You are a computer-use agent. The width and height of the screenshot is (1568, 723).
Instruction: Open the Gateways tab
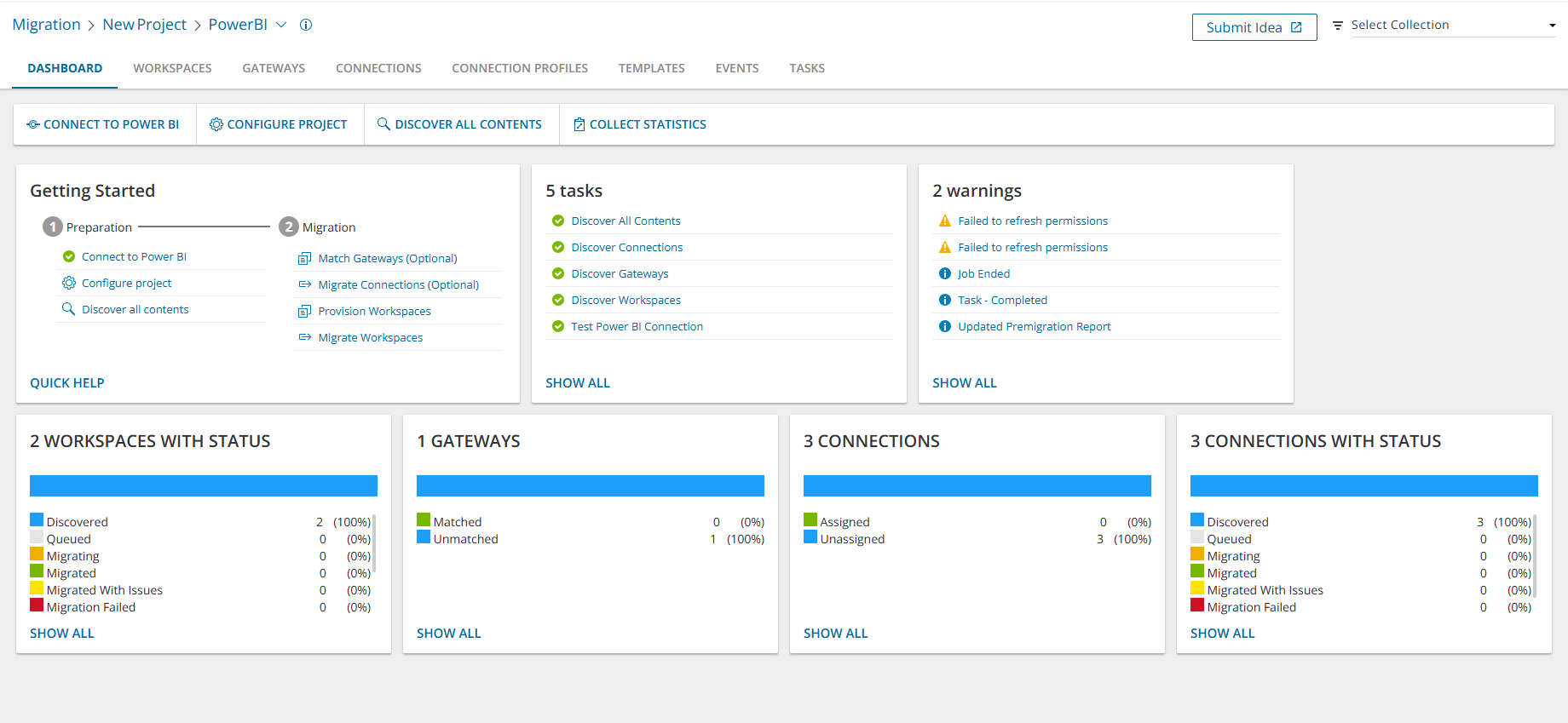click(x=274, y=68)
